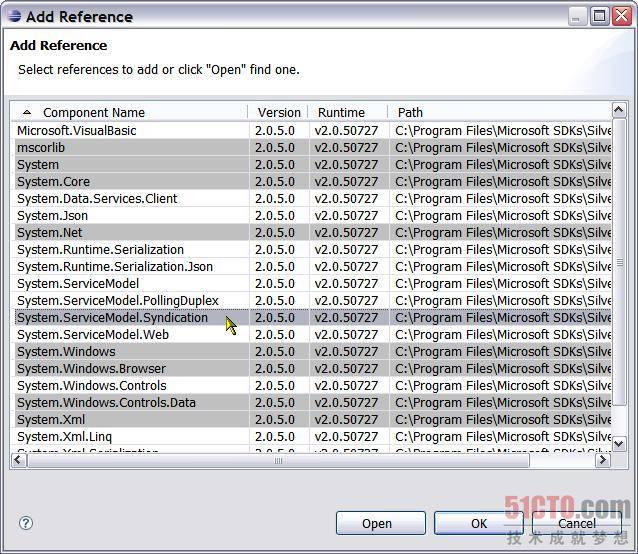Select the System.Windows reference
This screenshot has height=554, width=638.
[311, 351]
